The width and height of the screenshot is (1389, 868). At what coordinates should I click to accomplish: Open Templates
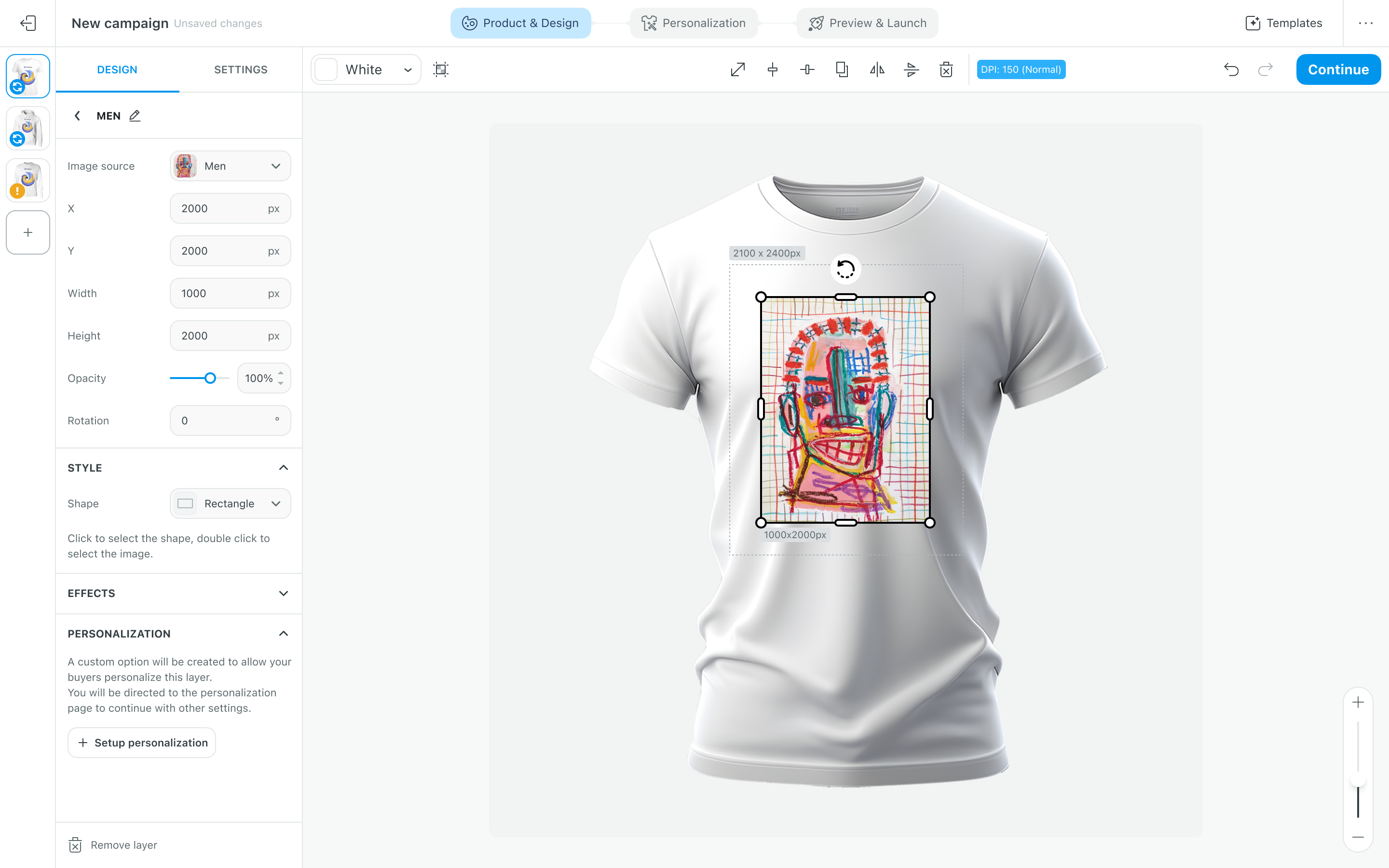tap(1283, 23)
